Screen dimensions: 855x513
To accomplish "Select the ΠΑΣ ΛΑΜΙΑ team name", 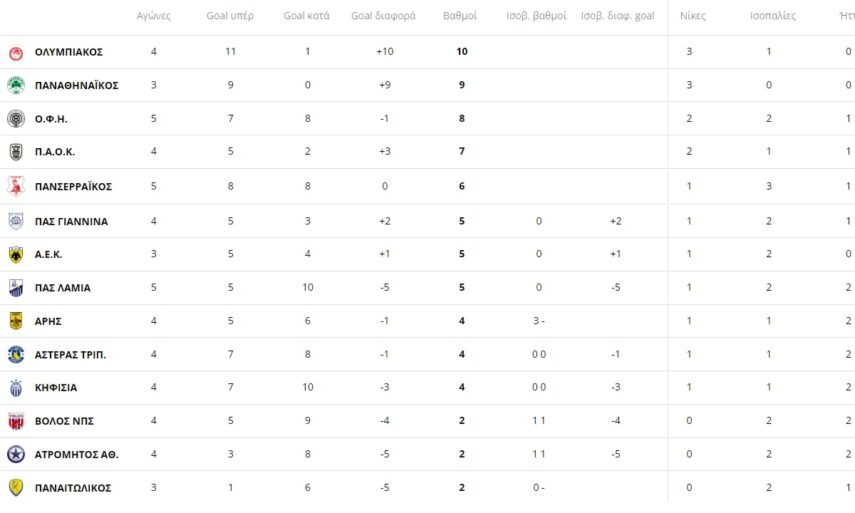I will (62, 288).
